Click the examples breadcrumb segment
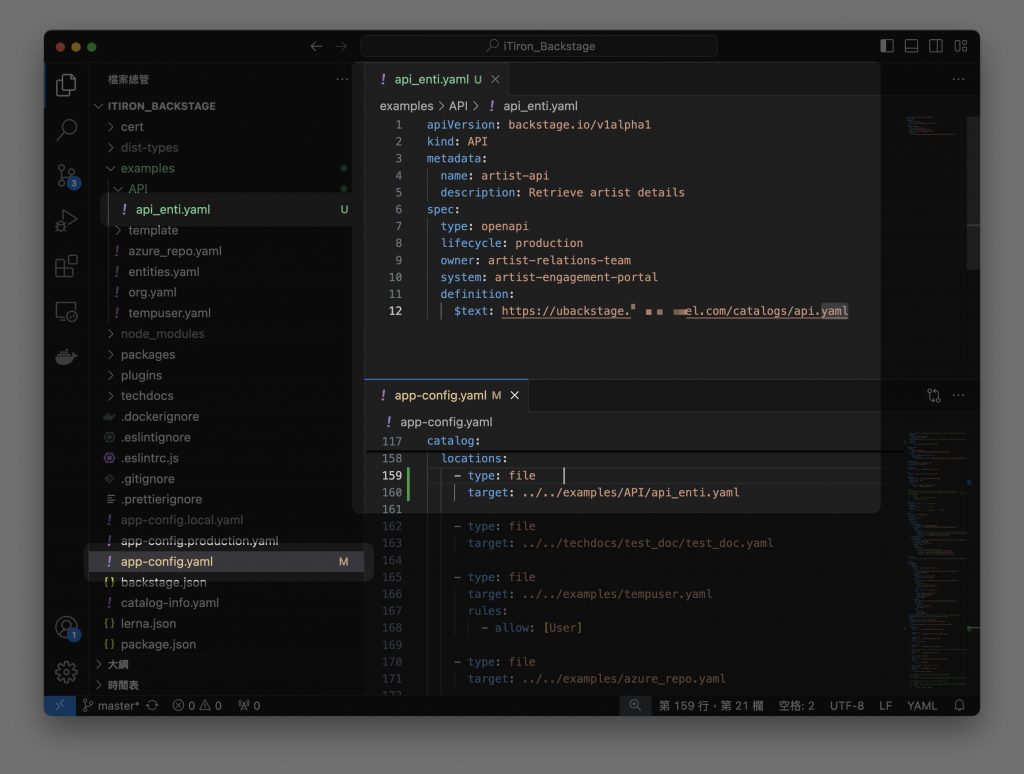The height and width of the screenshot is (774, 1024). 406,106
